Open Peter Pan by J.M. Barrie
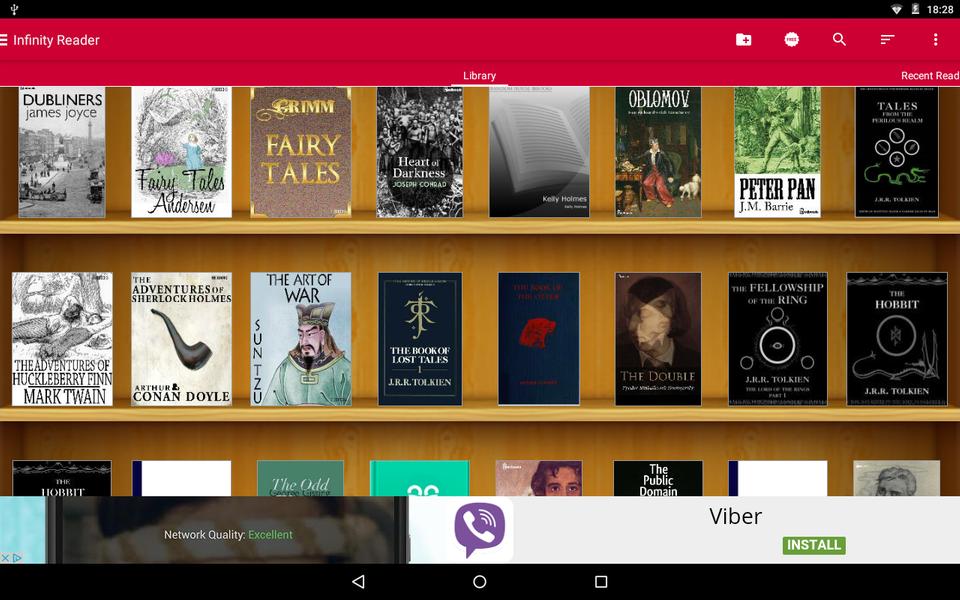 pyautogui.click(x=778, y=152)
